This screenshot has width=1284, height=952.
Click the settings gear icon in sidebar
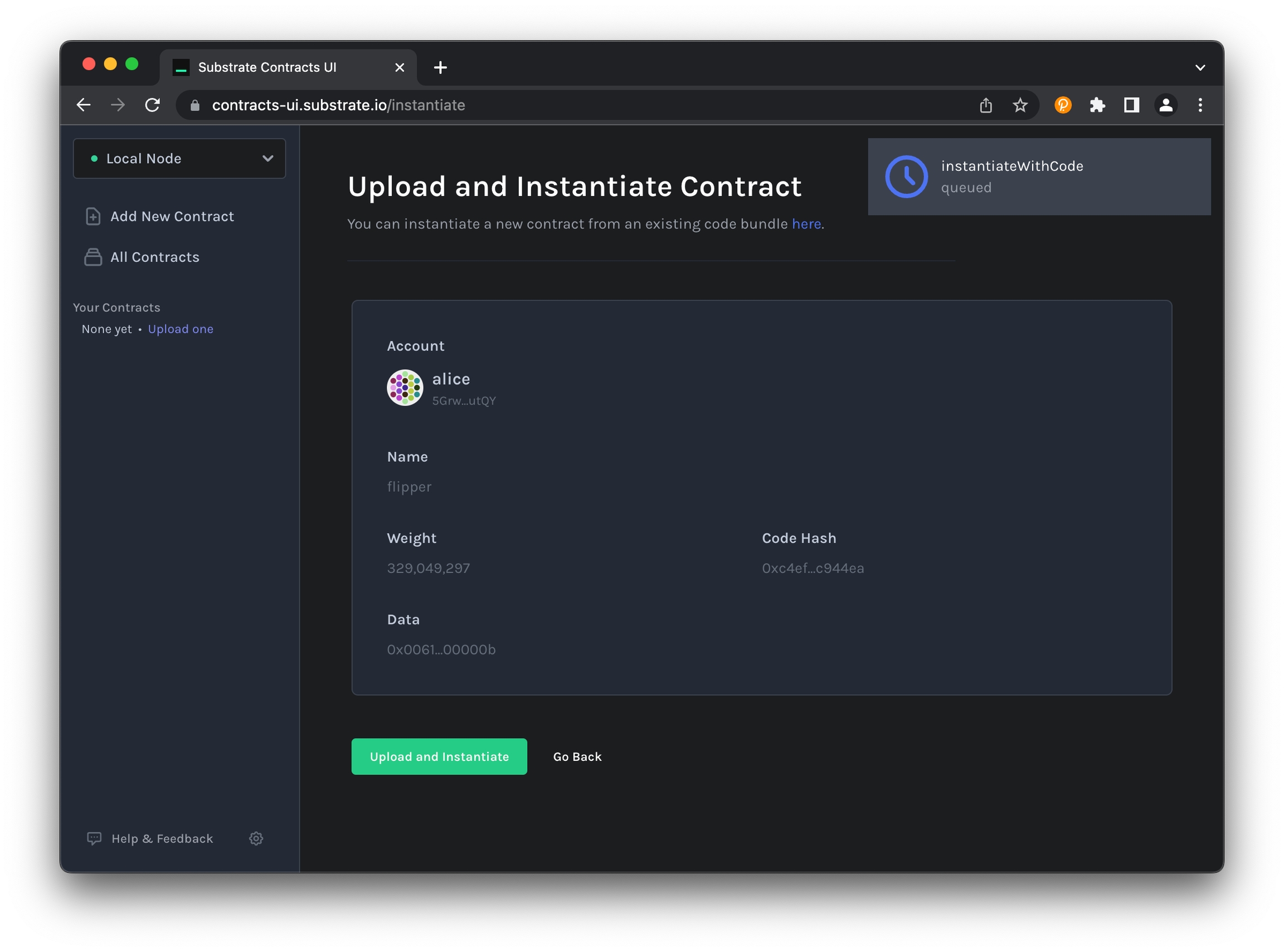[x=256, y=838]
